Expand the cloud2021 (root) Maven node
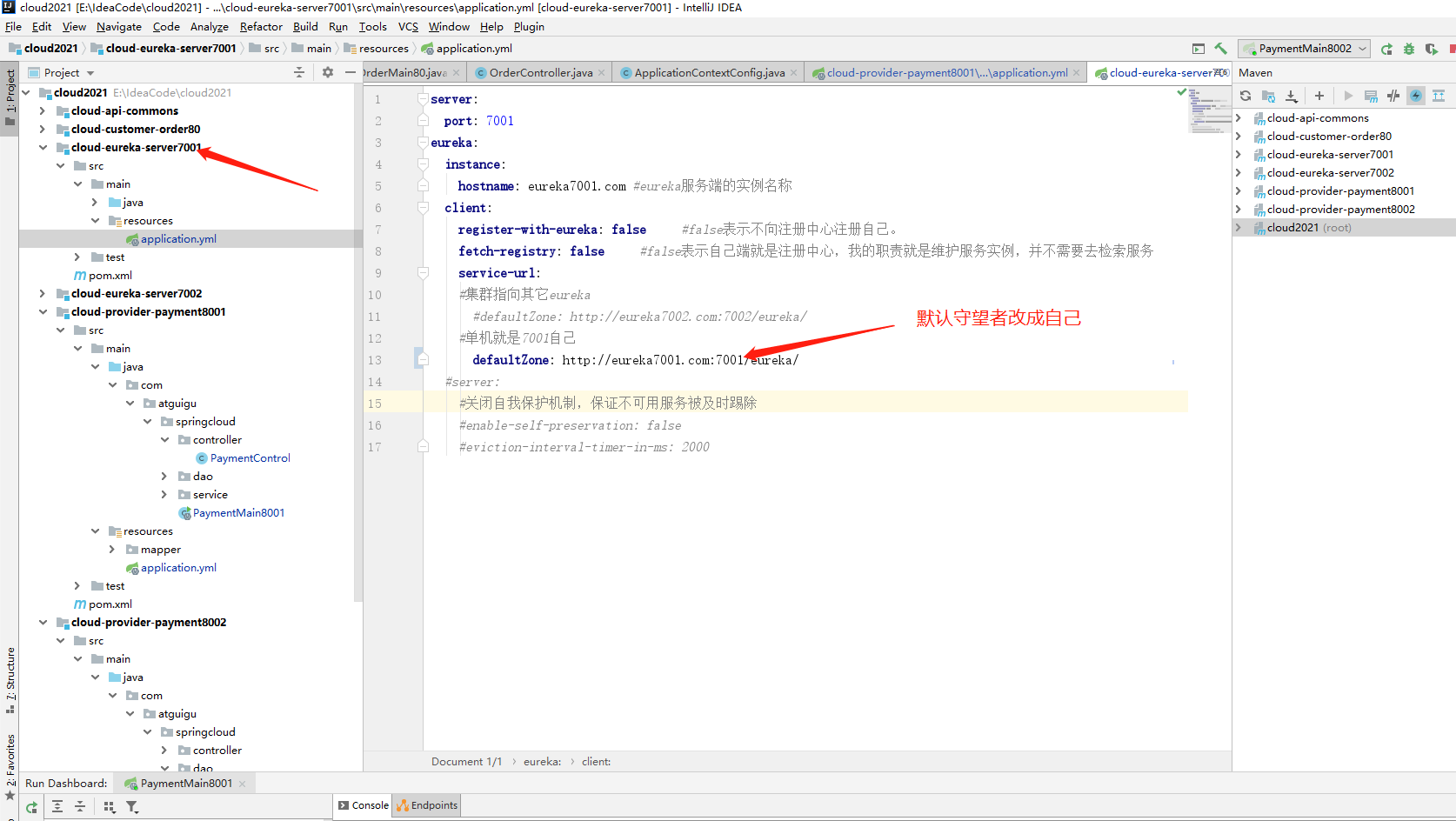1456x821 pixels. pos(1239,227)
